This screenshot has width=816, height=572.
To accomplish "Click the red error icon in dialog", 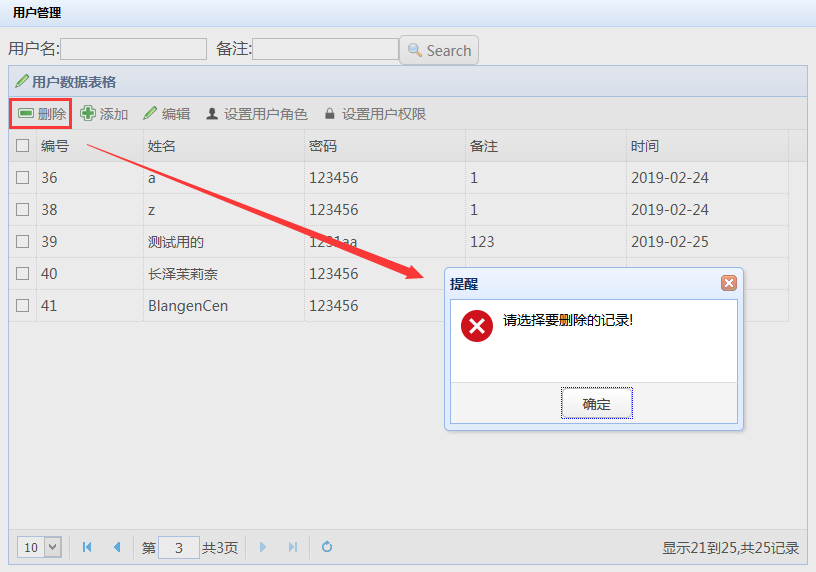I will [x=477, y=326].
